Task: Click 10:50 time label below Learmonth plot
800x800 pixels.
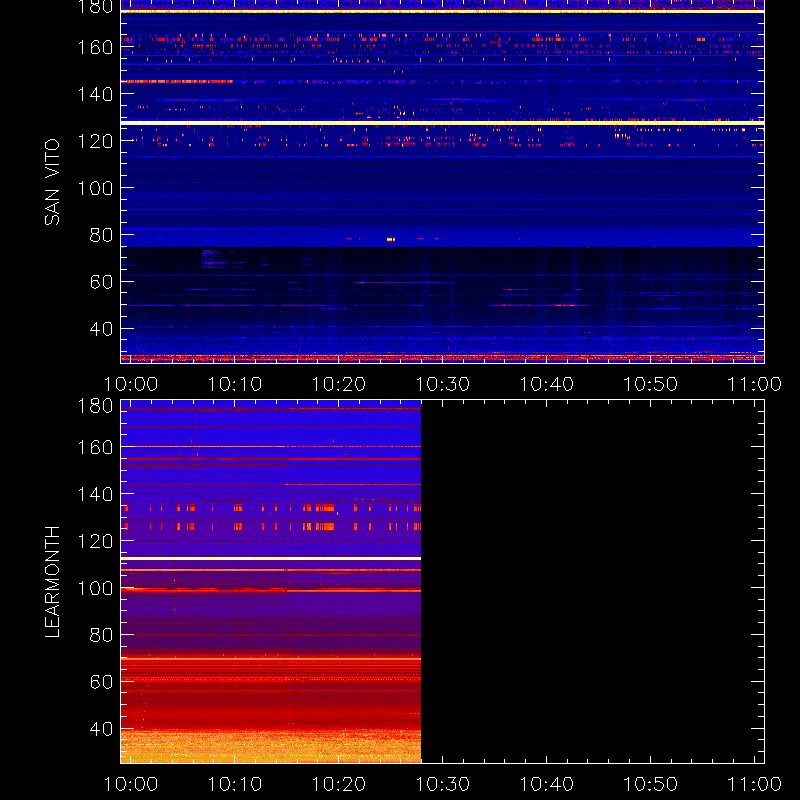Action: [x=651, y=784]
